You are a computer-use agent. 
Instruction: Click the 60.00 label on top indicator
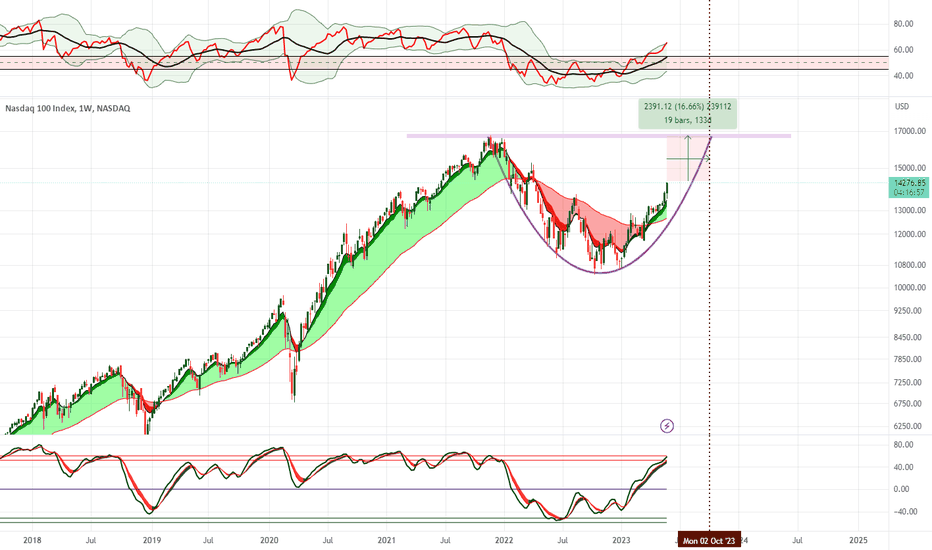(903, 50)
